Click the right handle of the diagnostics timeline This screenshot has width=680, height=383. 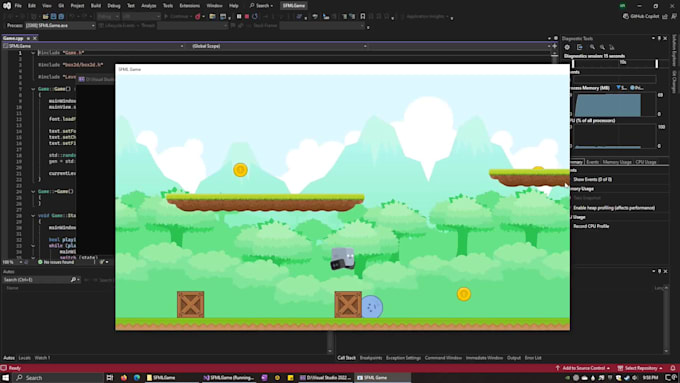point(657,63)
